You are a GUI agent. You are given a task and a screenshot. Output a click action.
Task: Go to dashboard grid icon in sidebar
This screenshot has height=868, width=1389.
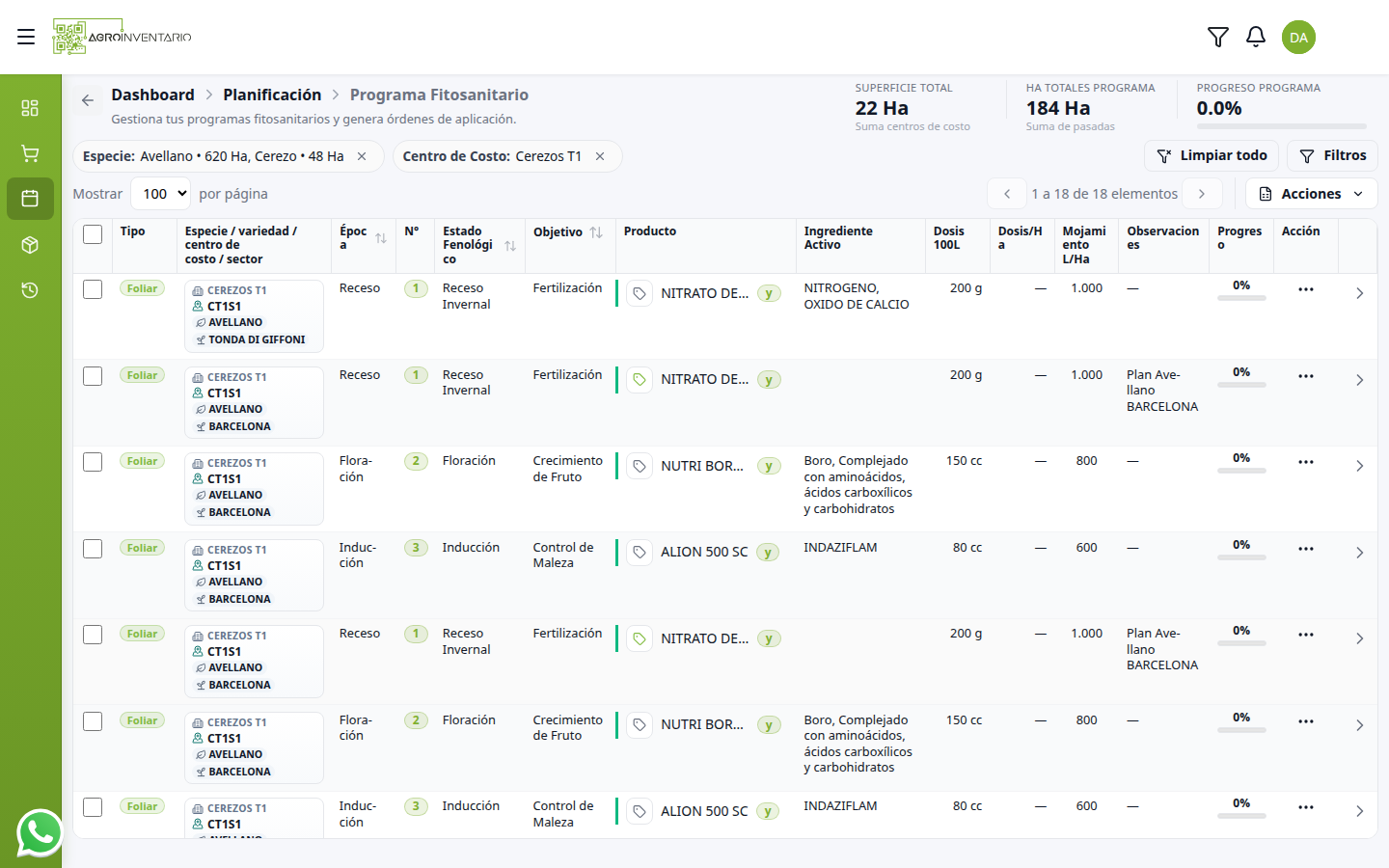pyautogui.click(x=30, y=107)
